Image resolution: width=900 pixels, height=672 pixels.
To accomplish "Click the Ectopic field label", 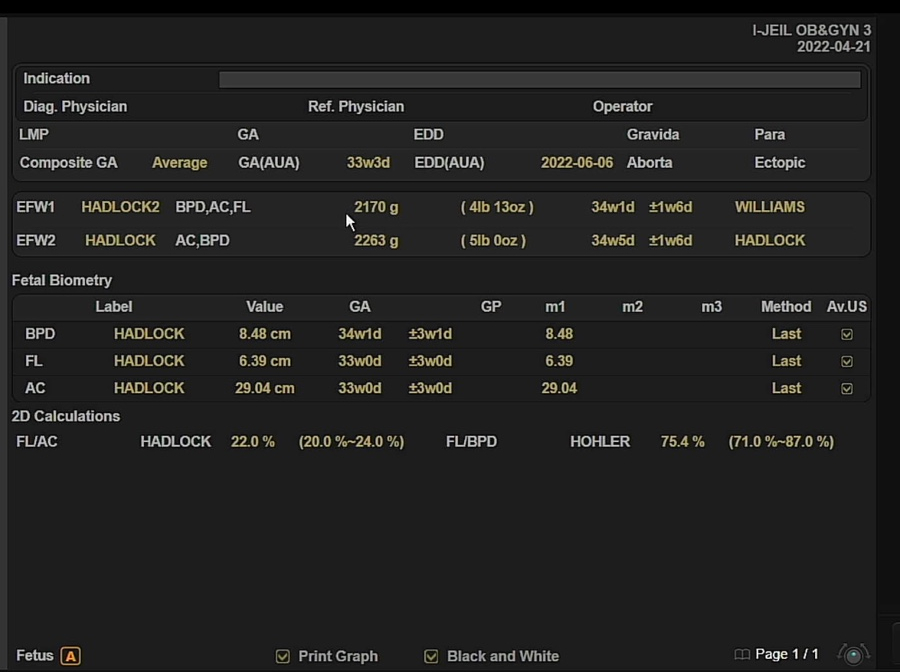I will point(779,163).
